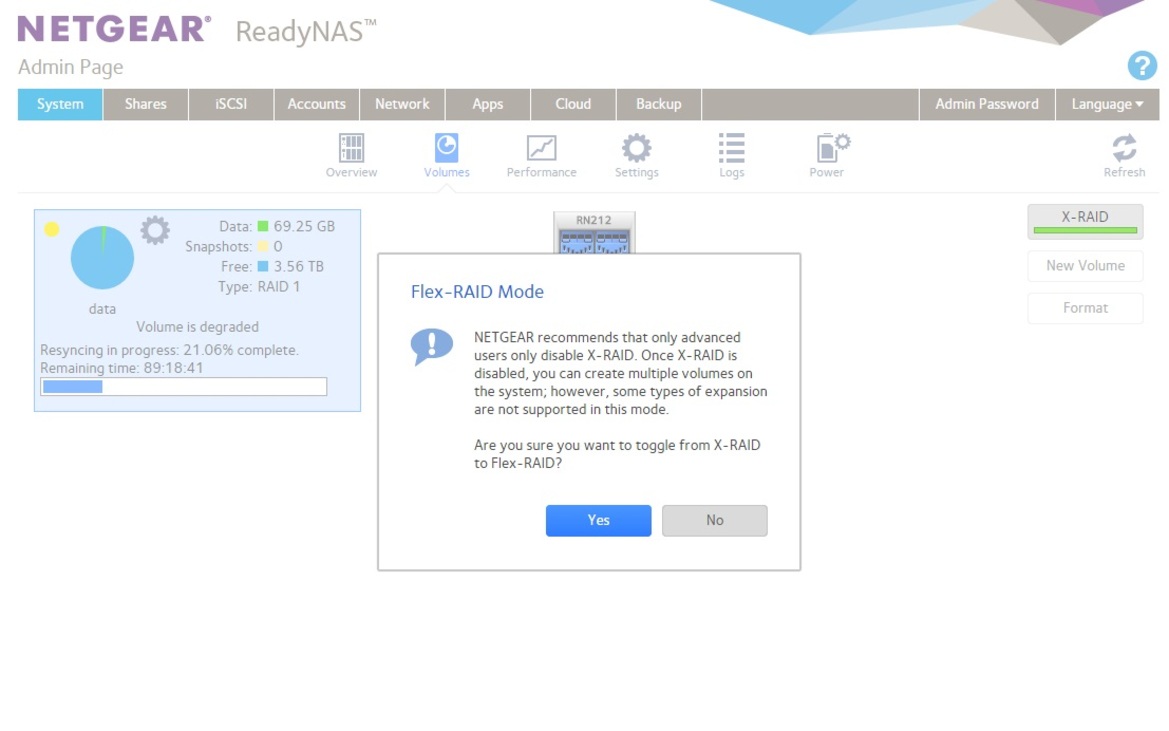
Task: Click the 'Admin Page' heading
Action: [71, 67]
